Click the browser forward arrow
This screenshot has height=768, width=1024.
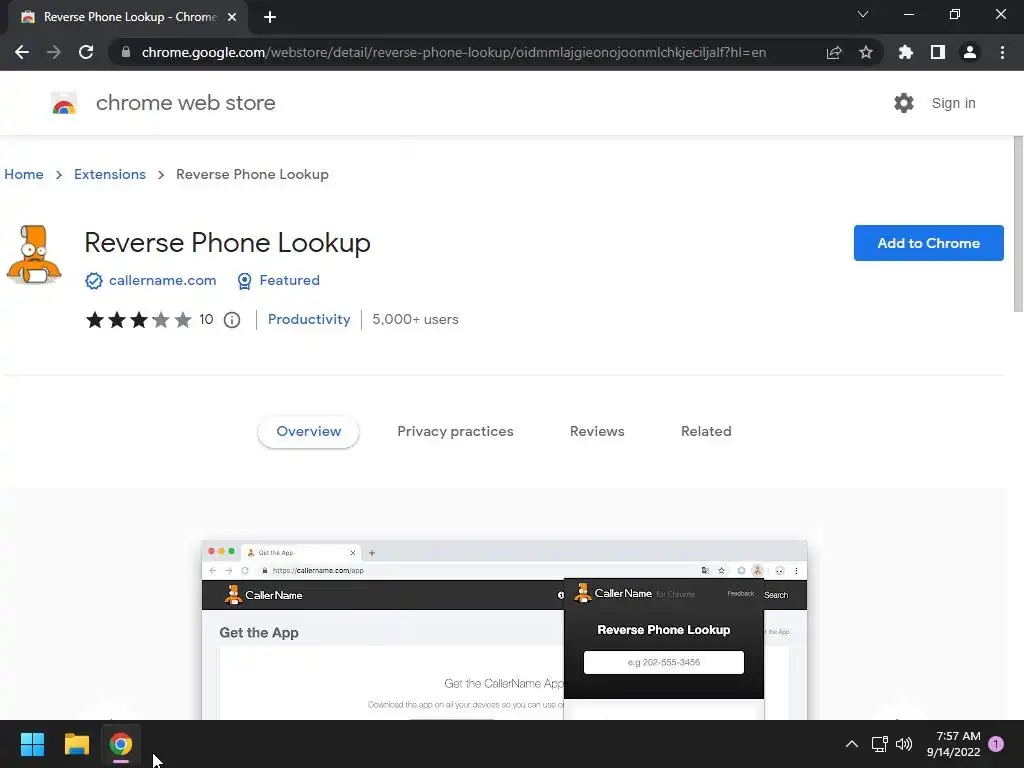pyautogui.click(x=54, y=52)
